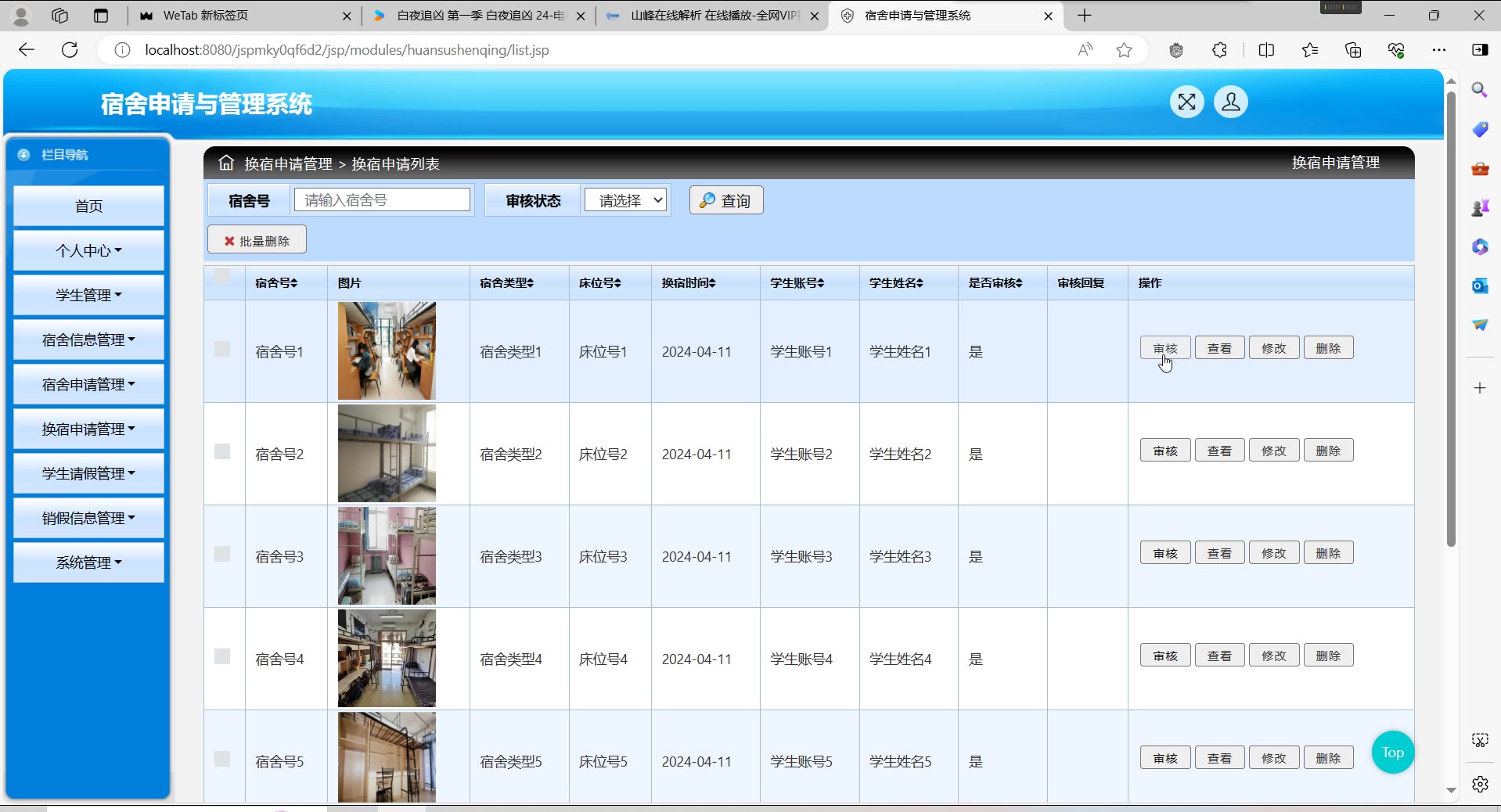Open browser settings and more menu
The height and width of the screenshot is (812, 1501).
pyautogui.click(x=1438, y=50)
